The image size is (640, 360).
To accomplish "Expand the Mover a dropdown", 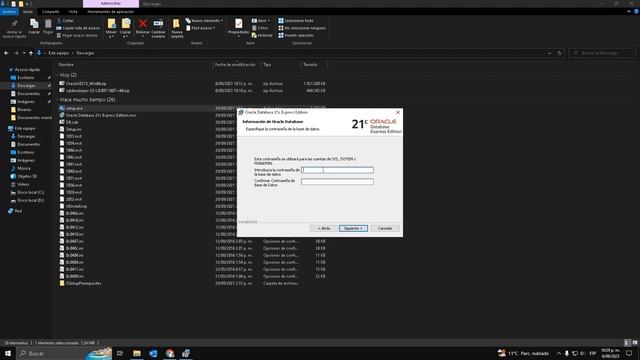I will (111, 36).
